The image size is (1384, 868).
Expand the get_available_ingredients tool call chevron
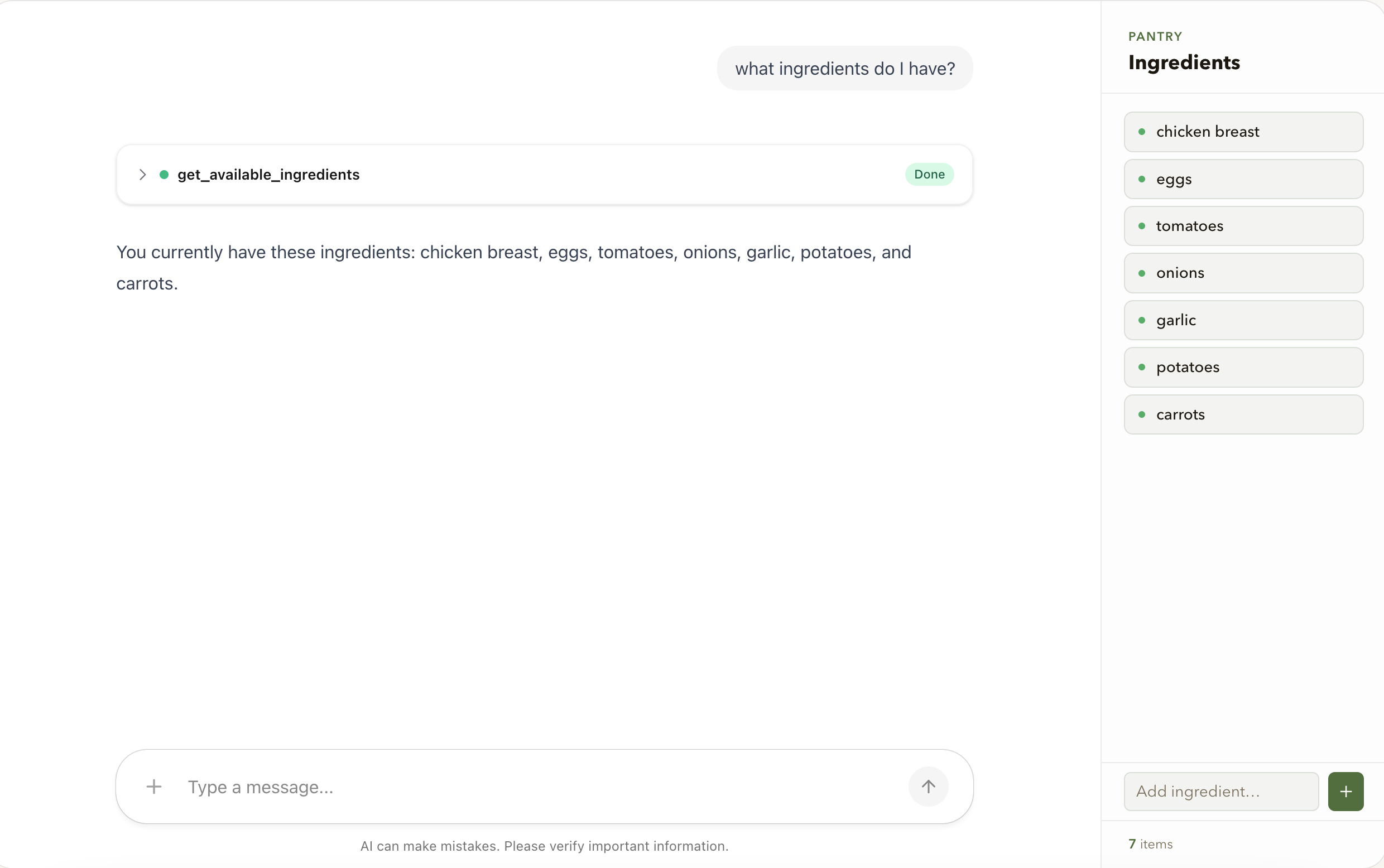point(142,175)
